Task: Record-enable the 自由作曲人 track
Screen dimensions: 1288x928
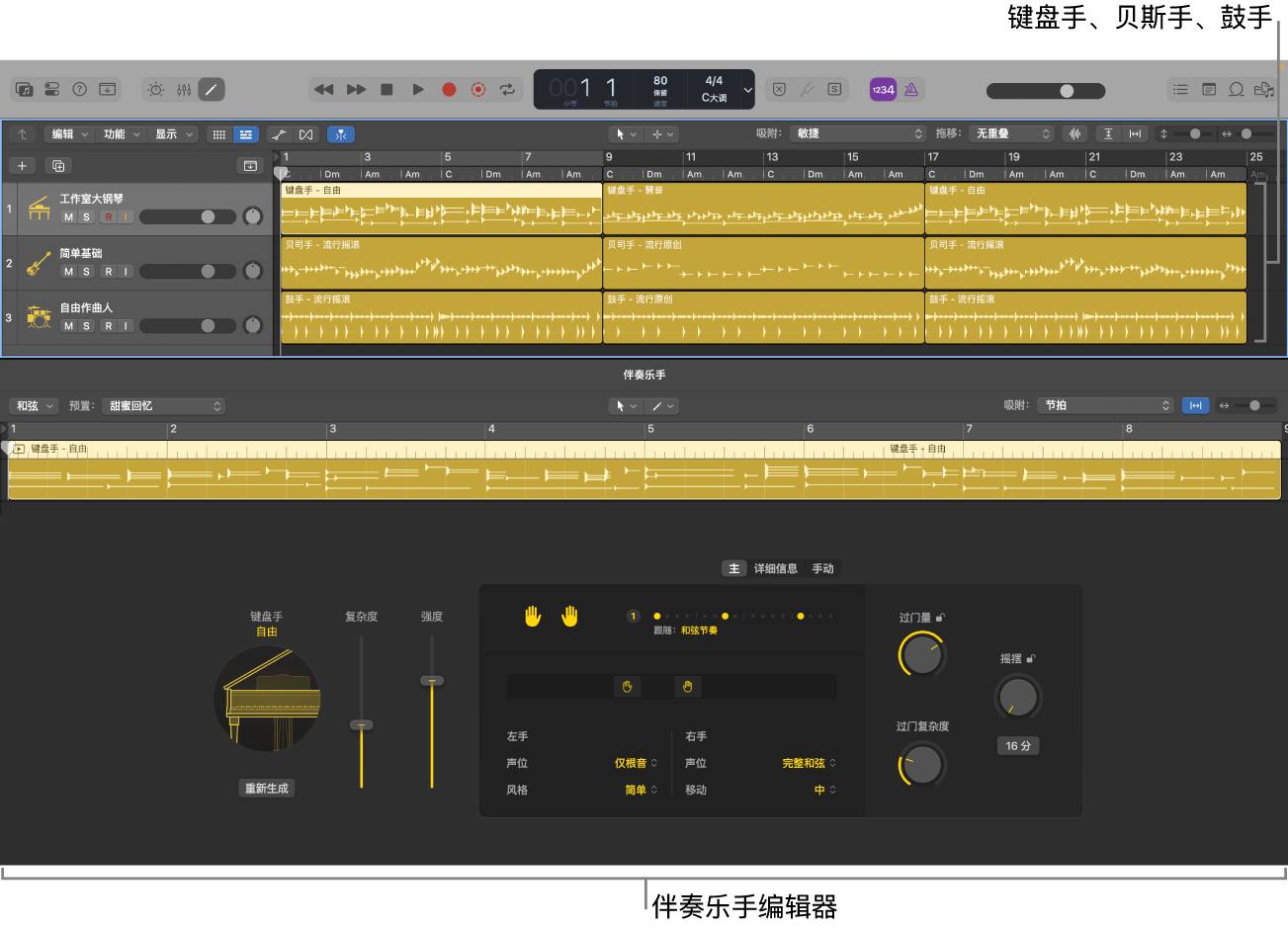Action: (109, 325)
